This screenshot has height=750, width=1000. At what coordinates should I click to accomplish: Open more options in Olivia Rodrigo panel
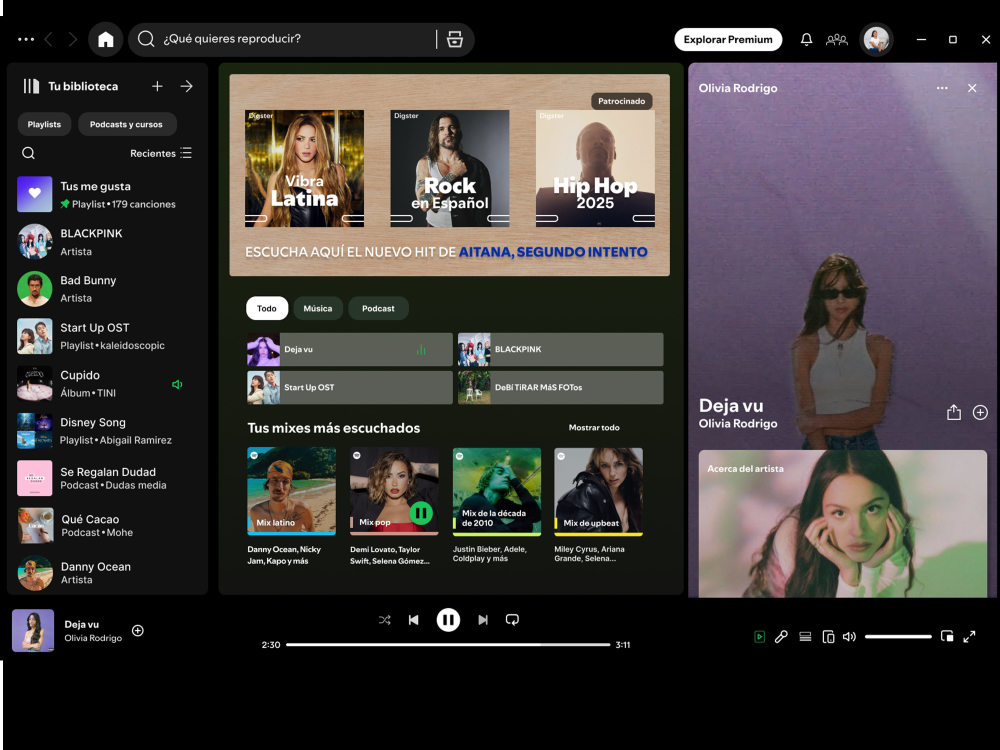942,88
